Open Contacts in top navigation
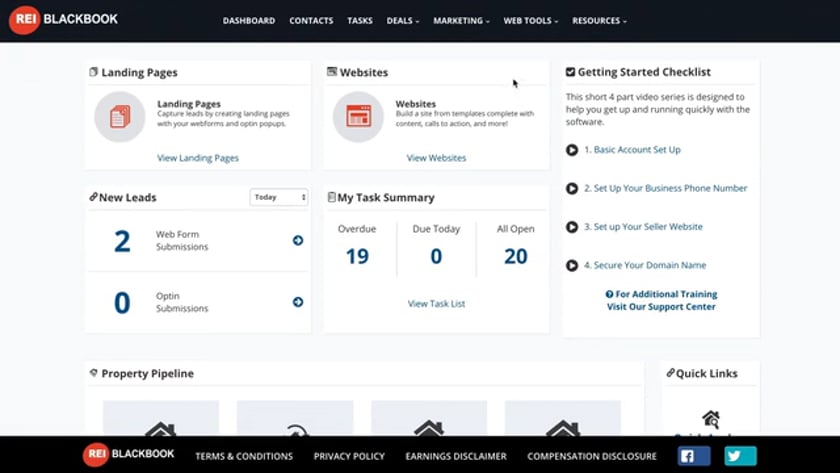This screenshot has width=840, height=473. pos(311,21)
